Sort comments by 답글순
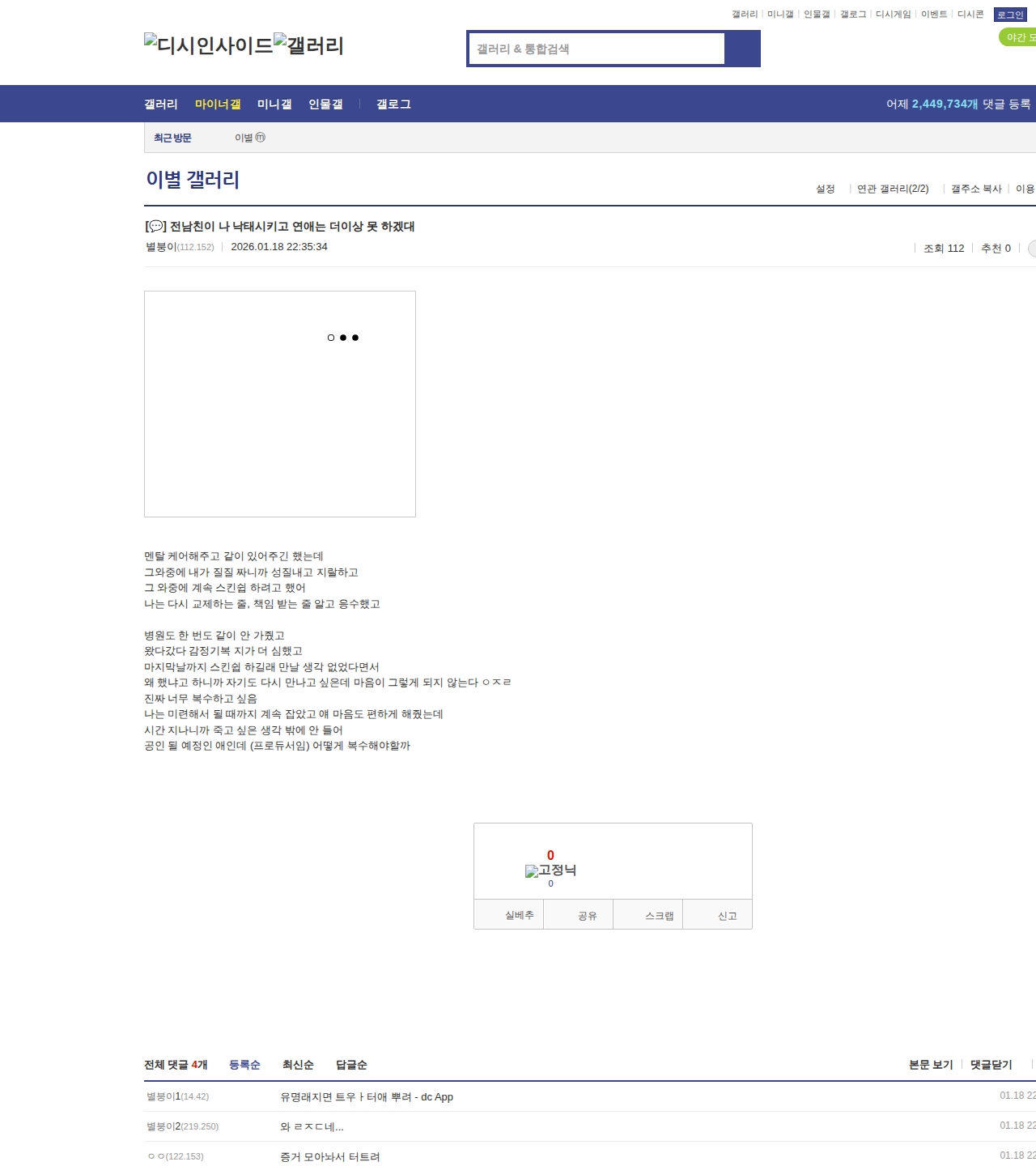The width and height of the screenshot is (1036, 1166). pyautogui.click(x=351, y=1065)
